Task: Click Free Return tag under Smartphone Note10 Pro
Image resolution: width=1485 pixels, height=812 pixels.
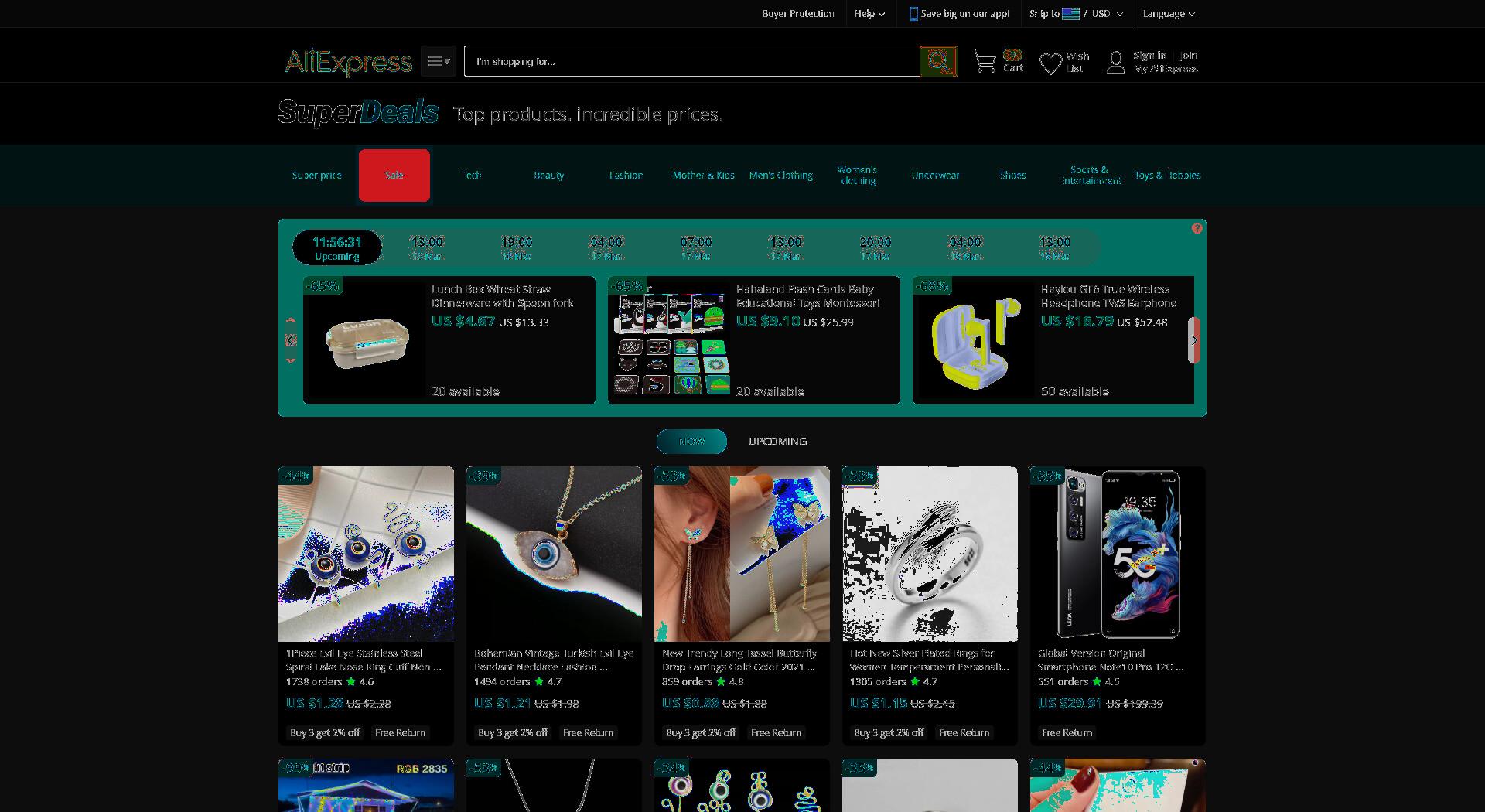Action: tap(1067, 732)
